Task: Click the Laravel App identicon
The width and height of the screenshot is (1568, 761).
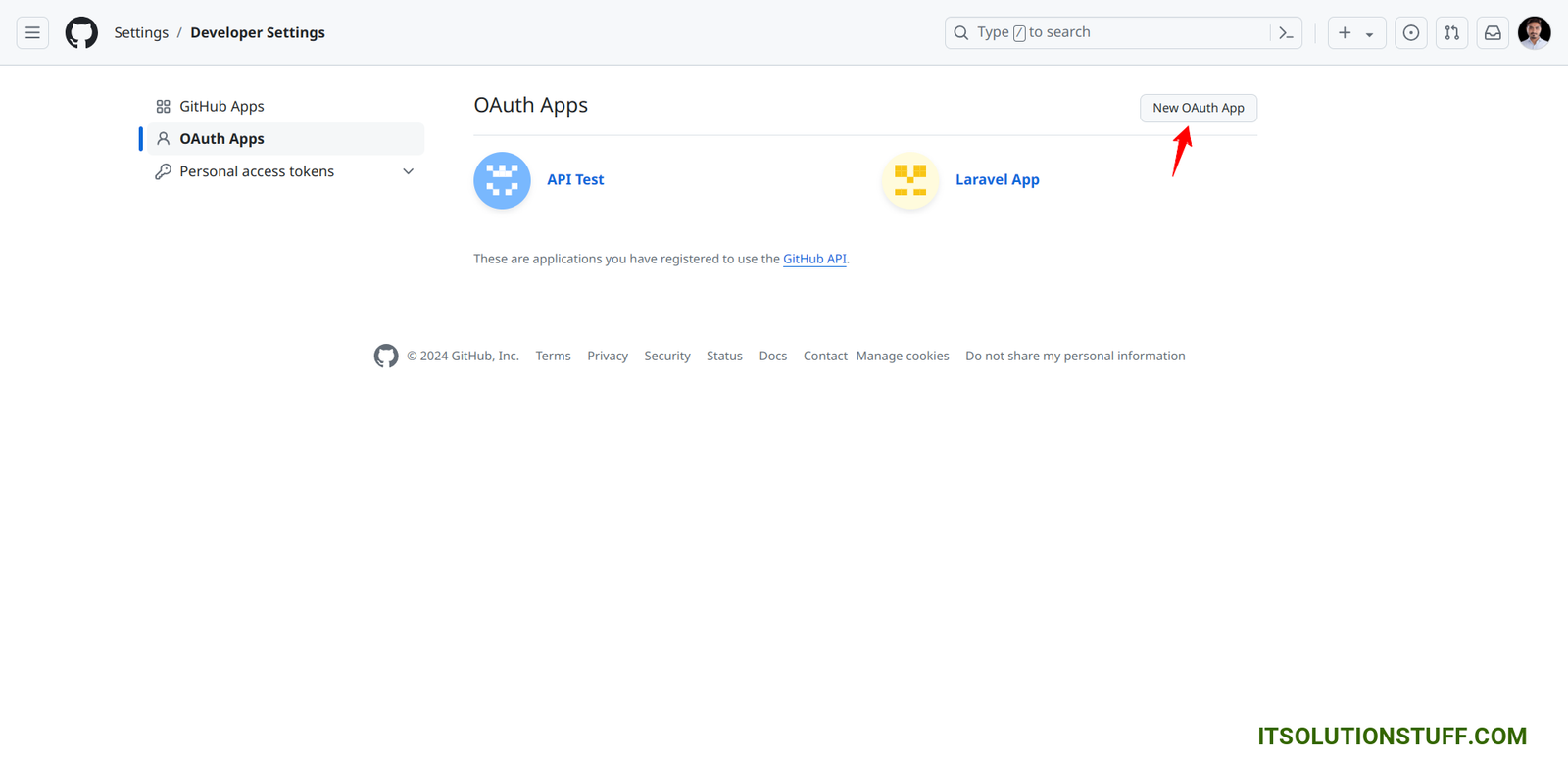Action: tap(910, 180)
